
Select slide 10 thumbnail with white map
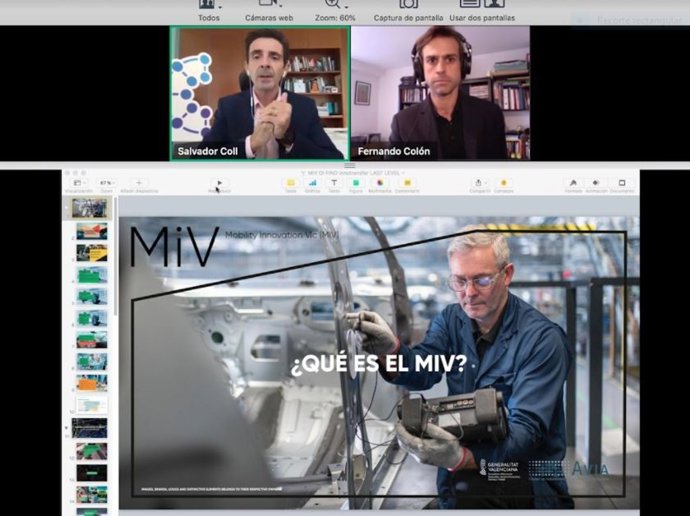(92, 405)
